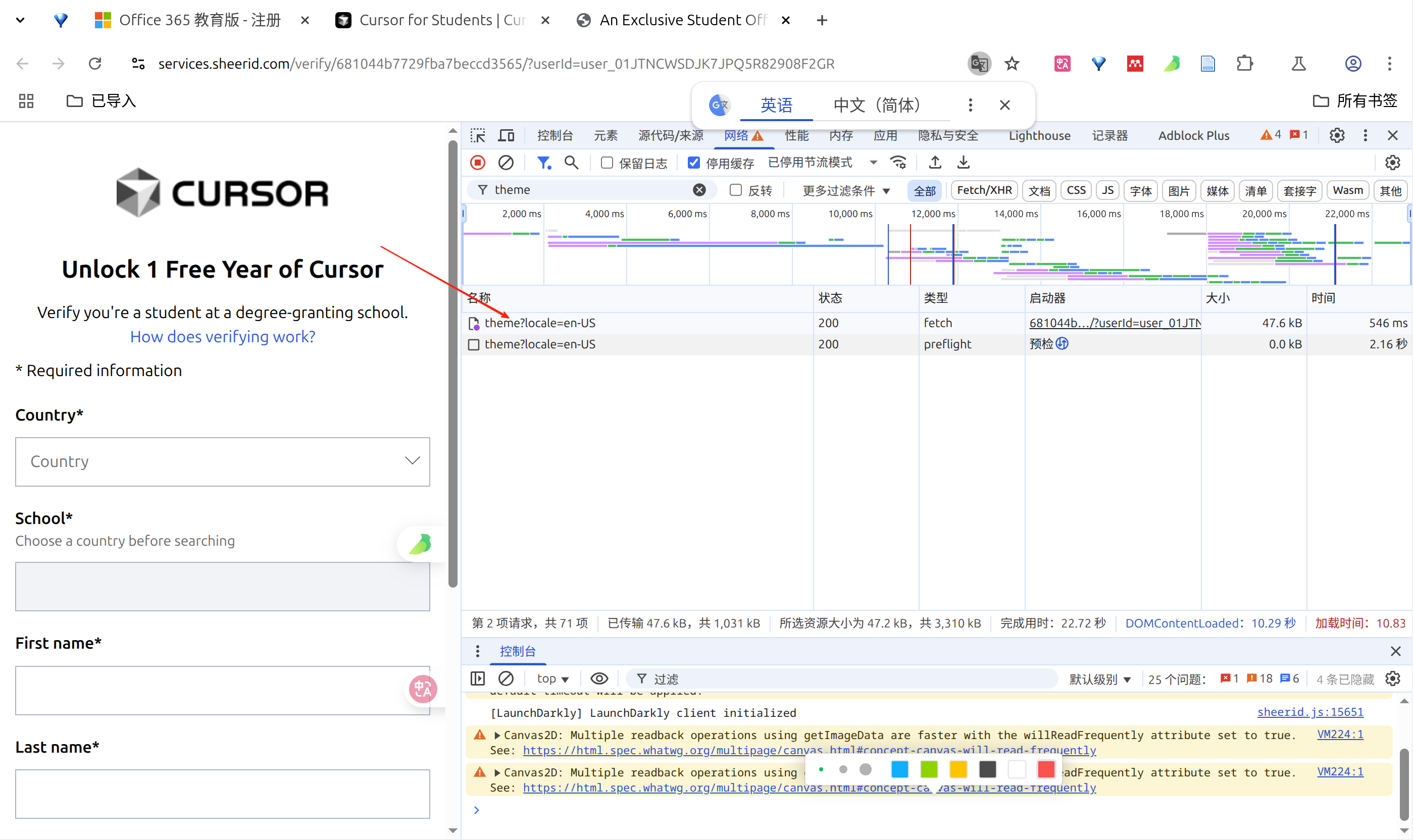Open the fetch initiator 681044b link
This screenshot has width=1413, height=840.
point(1114,323)
